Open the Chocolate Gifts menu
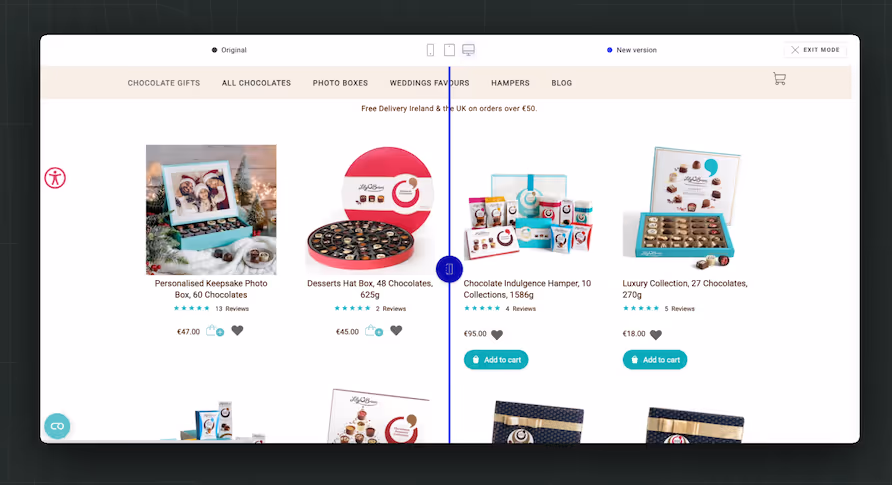Viewport: 892px width, 485px height. pos(164,83)
